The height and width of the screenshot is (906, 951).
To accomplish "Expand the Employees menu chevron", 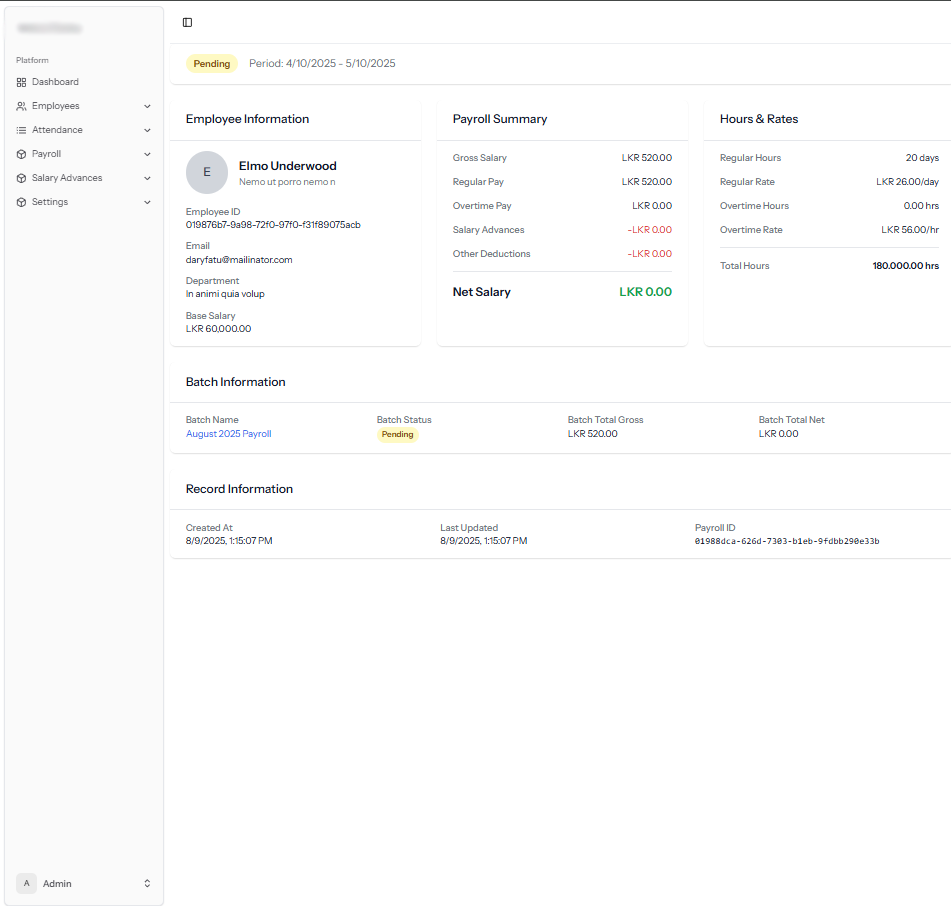I will pos(147,106).
